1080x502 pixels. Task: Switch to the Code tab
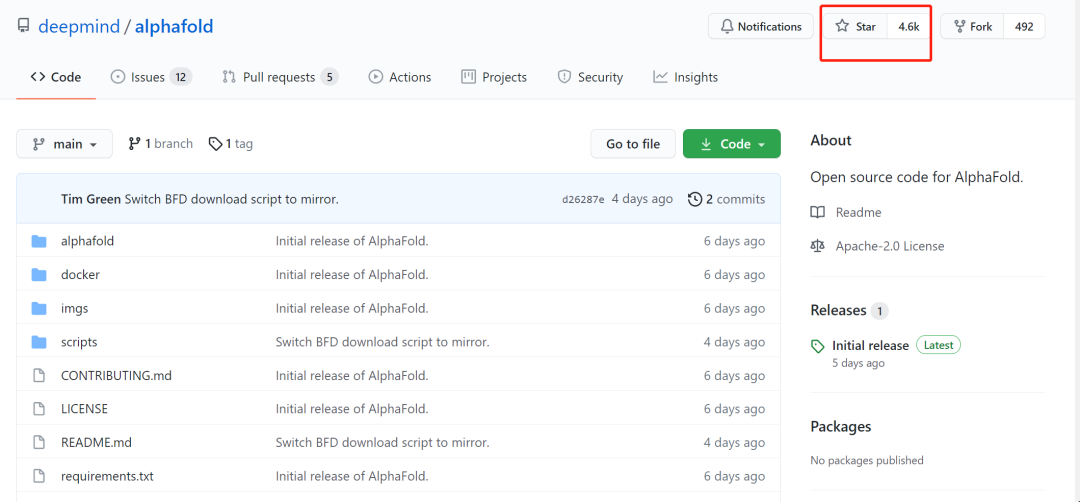point(56,77)
